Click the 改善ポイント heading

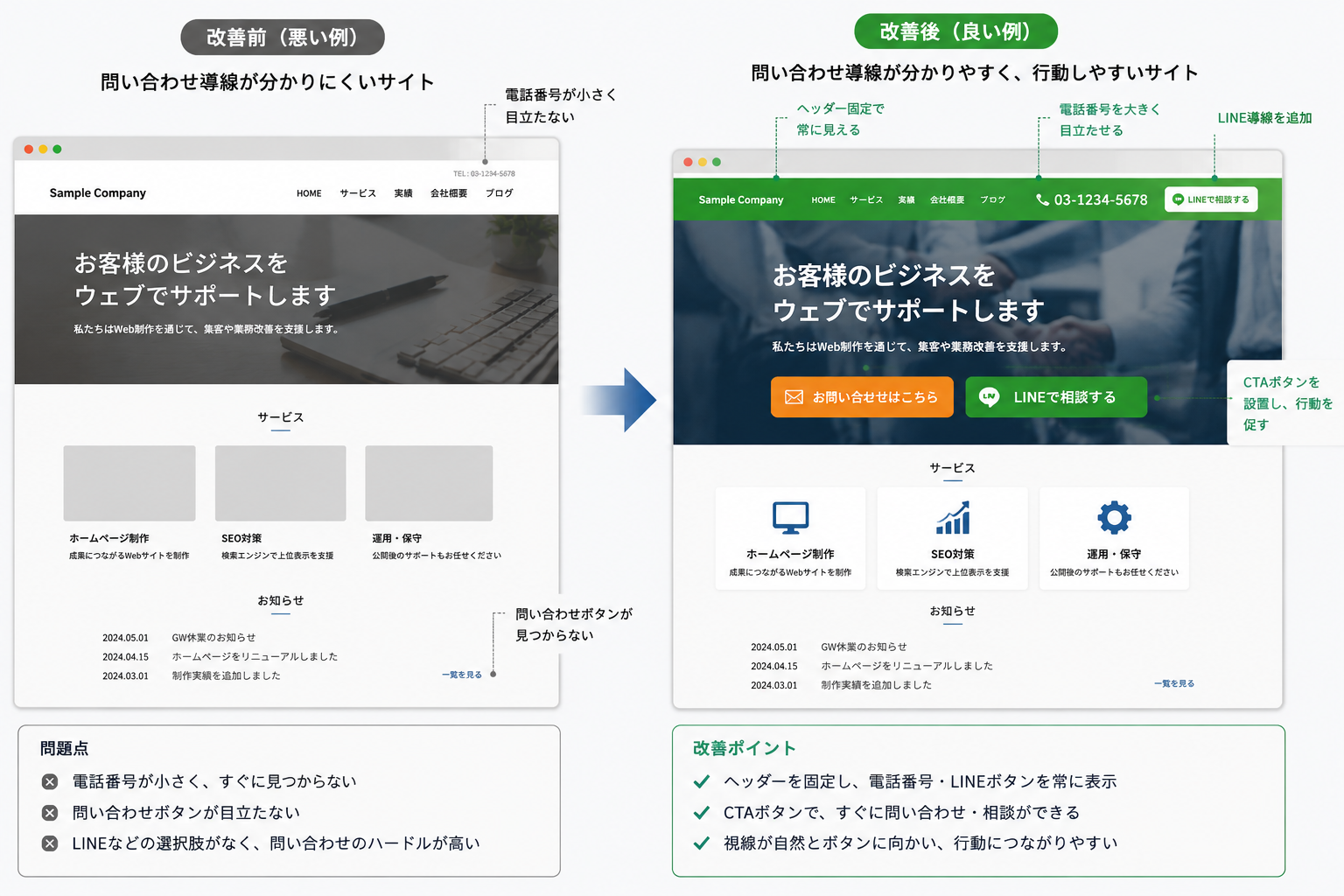tap(745, 748)
